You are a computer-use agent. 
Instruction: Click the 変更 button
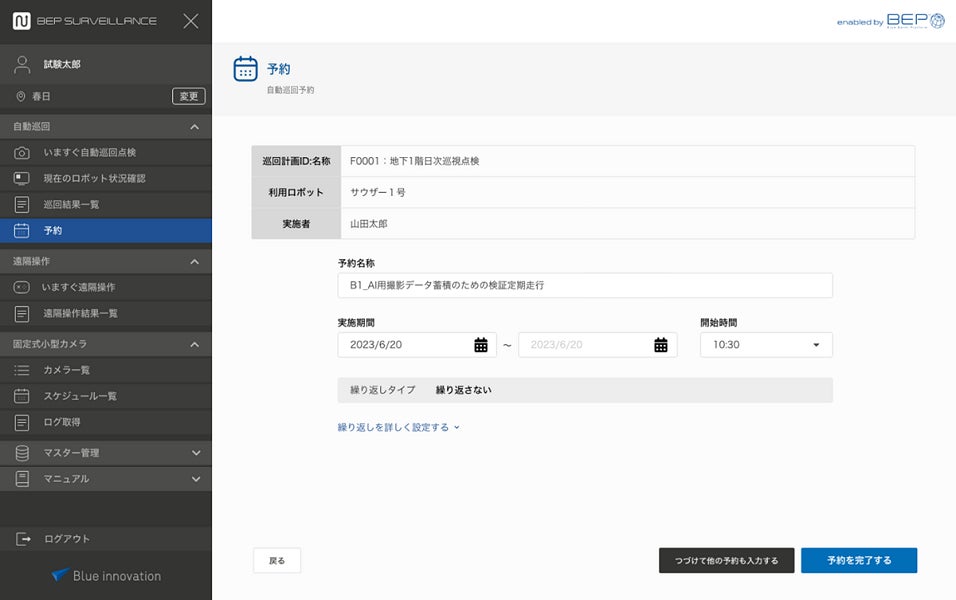point(188,96)
